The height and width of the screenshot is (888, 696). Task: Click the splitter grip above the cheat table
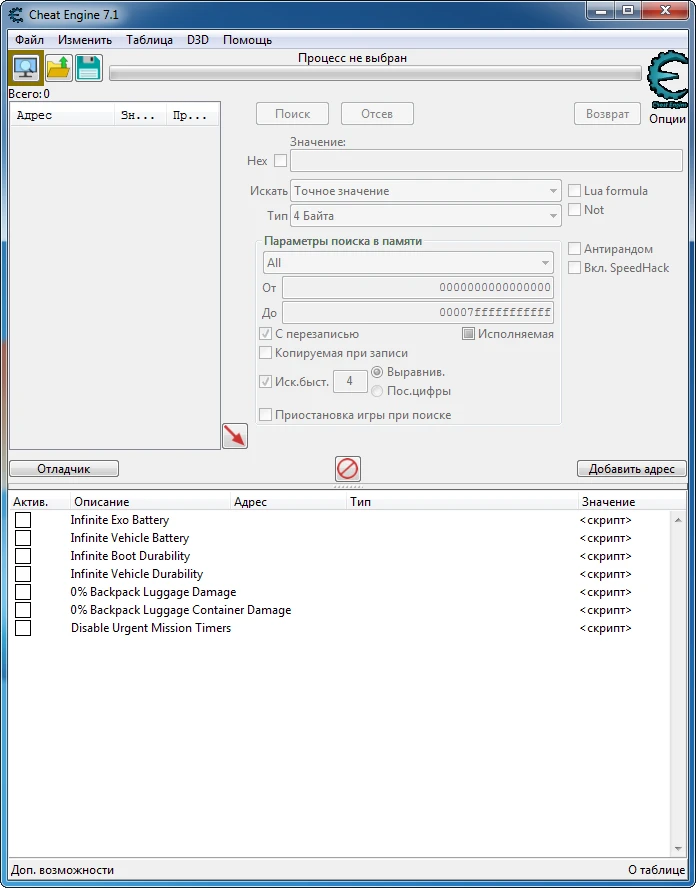point(347,486)
